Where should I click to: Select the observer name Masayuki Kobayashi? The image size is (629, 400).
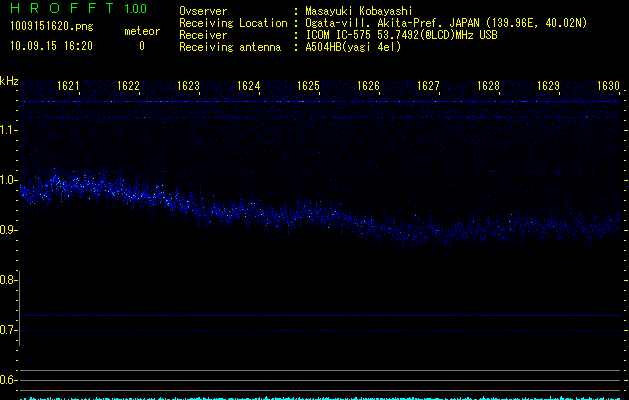pyautogui.click(x=358, y=11)
